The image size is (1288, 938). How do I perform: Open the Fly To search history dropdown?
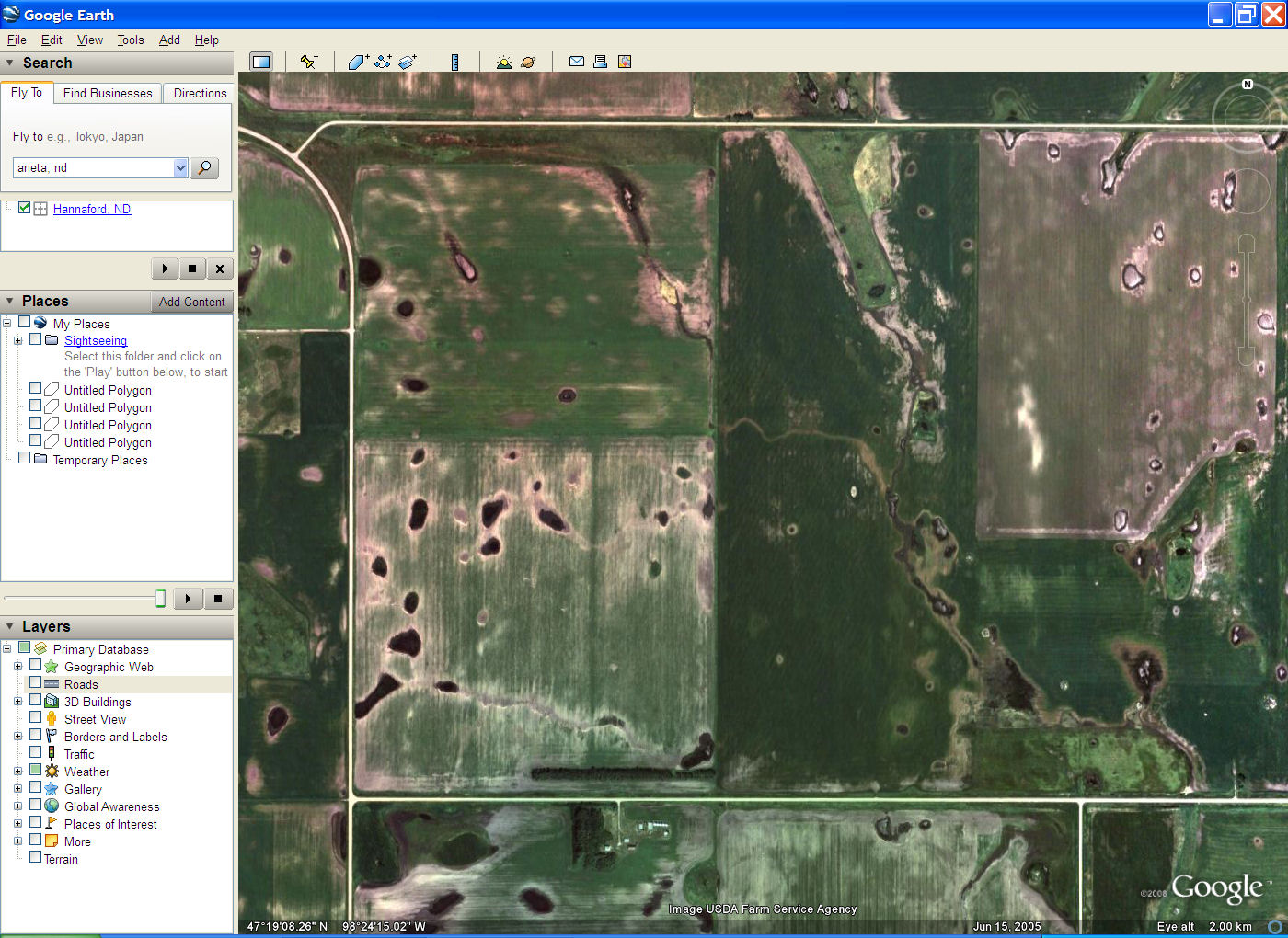tap(180, 168)
